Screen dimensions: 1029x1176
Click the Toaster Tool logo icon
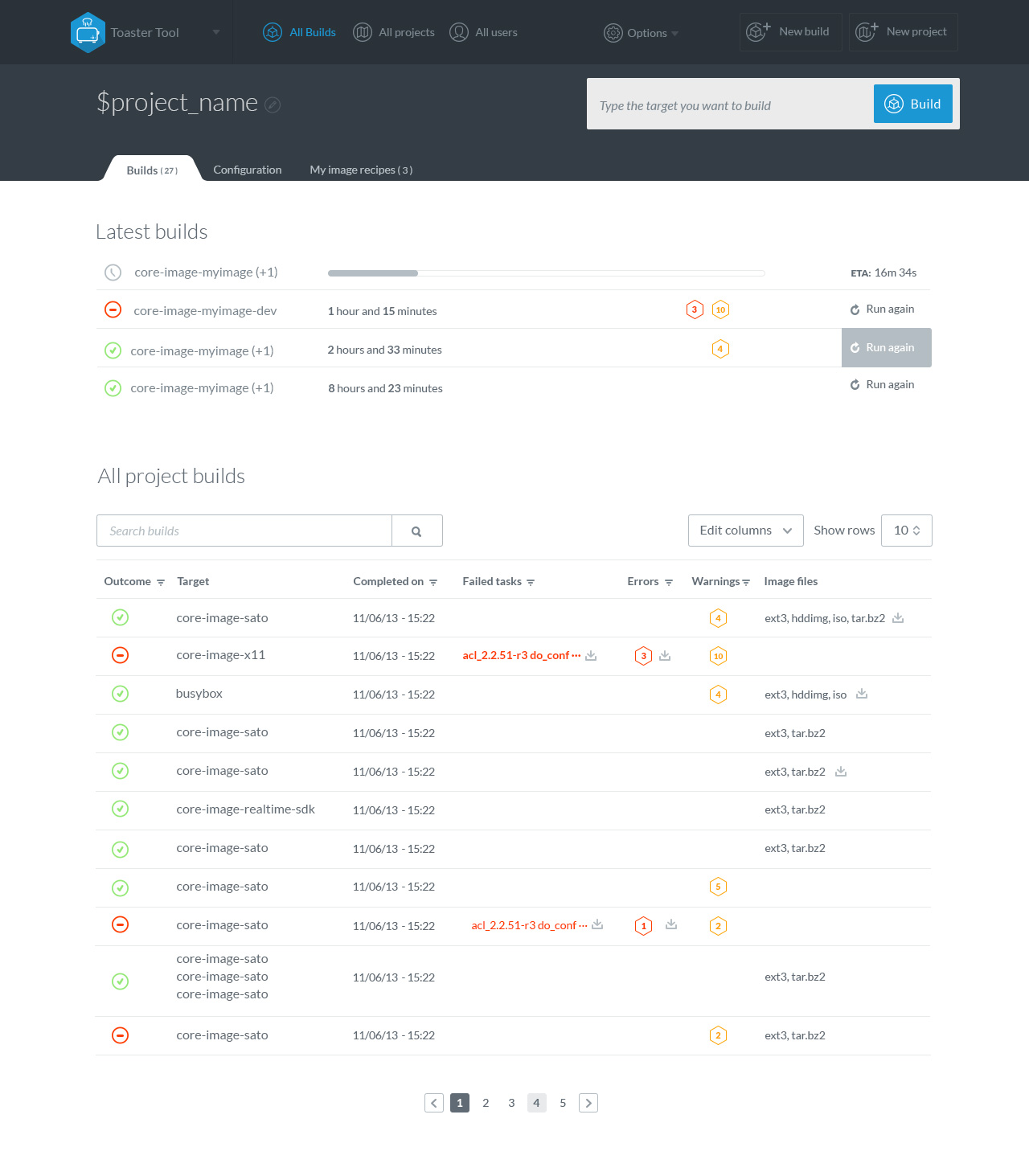point(88,33)
